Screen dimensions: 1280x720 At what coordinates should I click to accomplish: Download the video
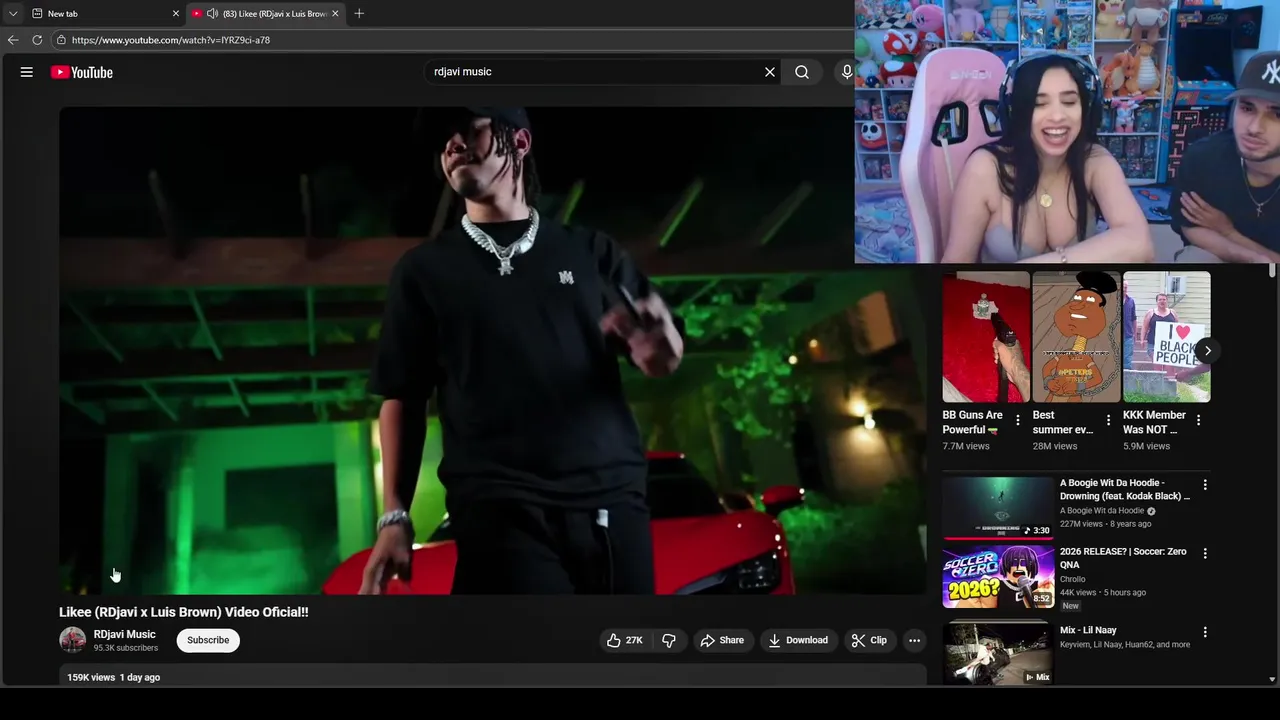[798, 640]
